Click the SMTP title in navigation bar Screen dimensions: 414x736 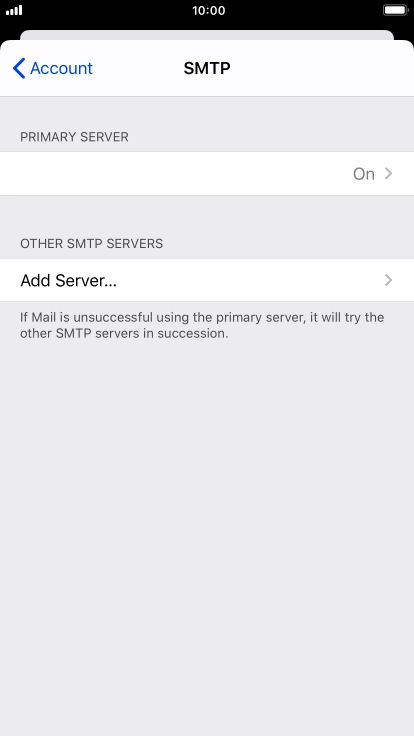pos(207,68)
